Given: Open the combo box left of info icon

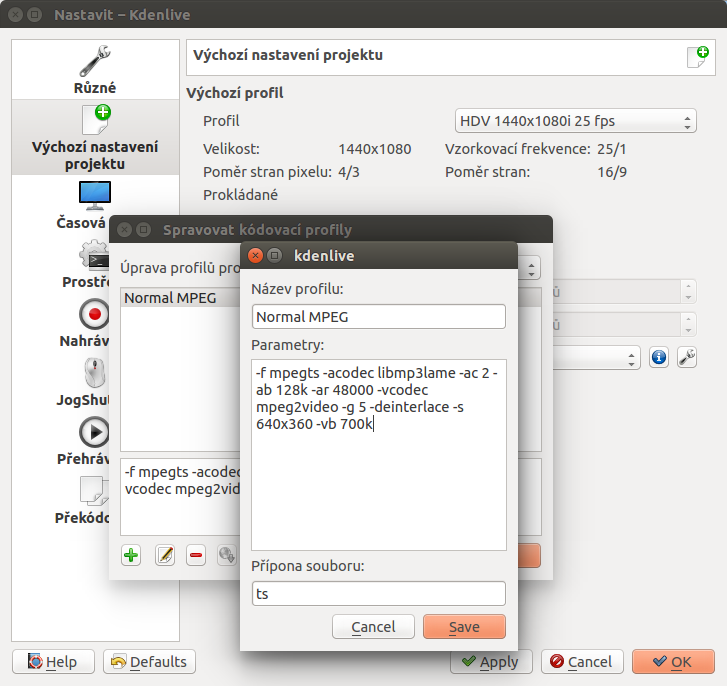Looking at the screenshot, I should click(597, 357).
